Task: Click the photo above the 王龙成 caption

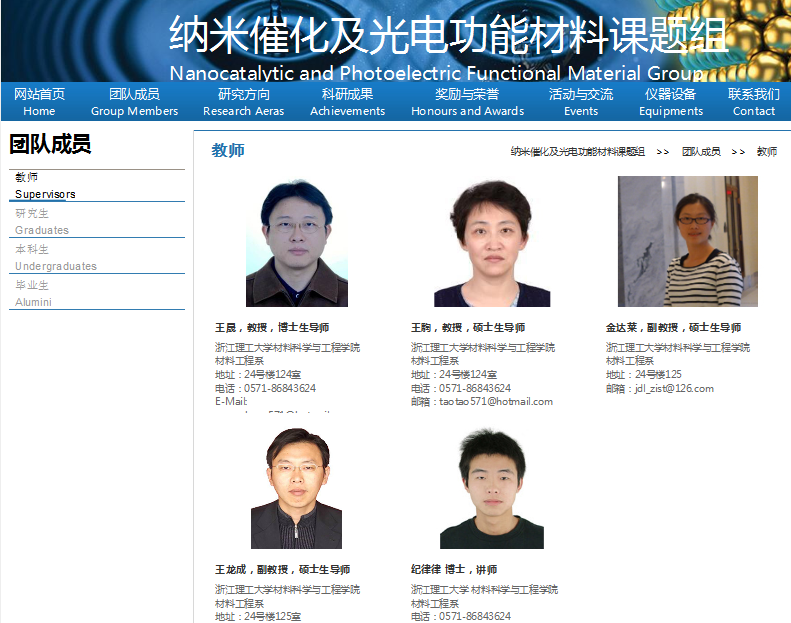Action: click(296, 488)
